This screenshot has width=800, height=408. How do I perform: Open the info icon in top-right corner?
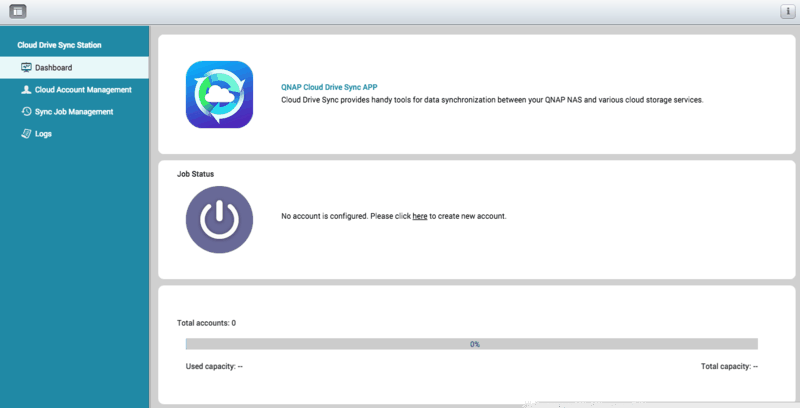click(x=786, y=11)
